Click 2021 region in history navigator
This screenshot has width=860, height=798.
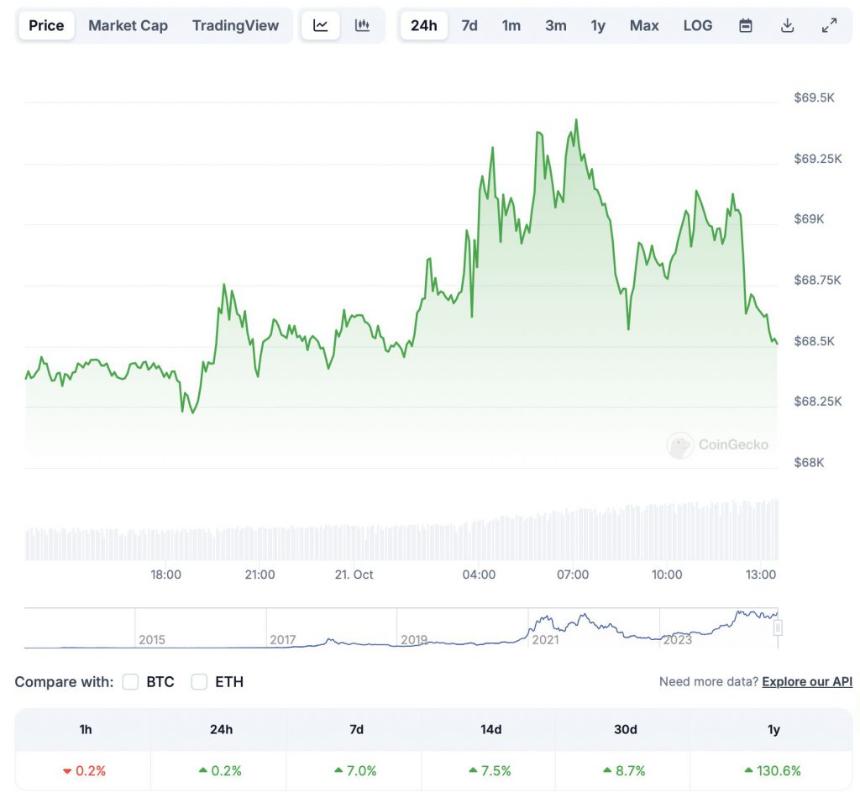coord(545,639)
